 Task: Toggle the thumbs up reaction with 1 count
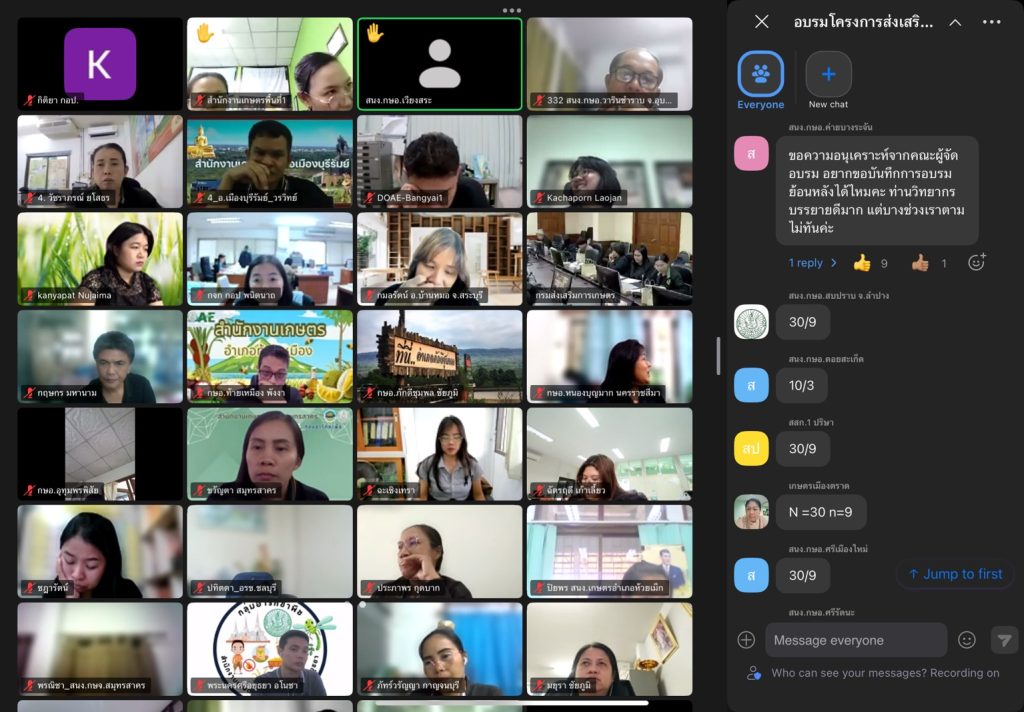(x=929, y=263)
